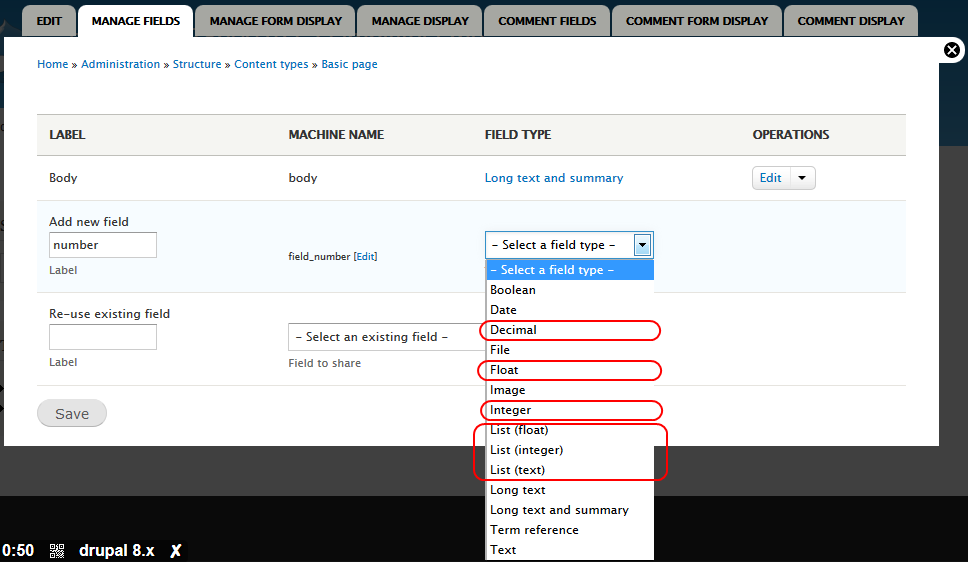Choose Decimal from field type list
The width and height of the screenshot is (968, 562).
pyautogui.click(x=514, y=330)
